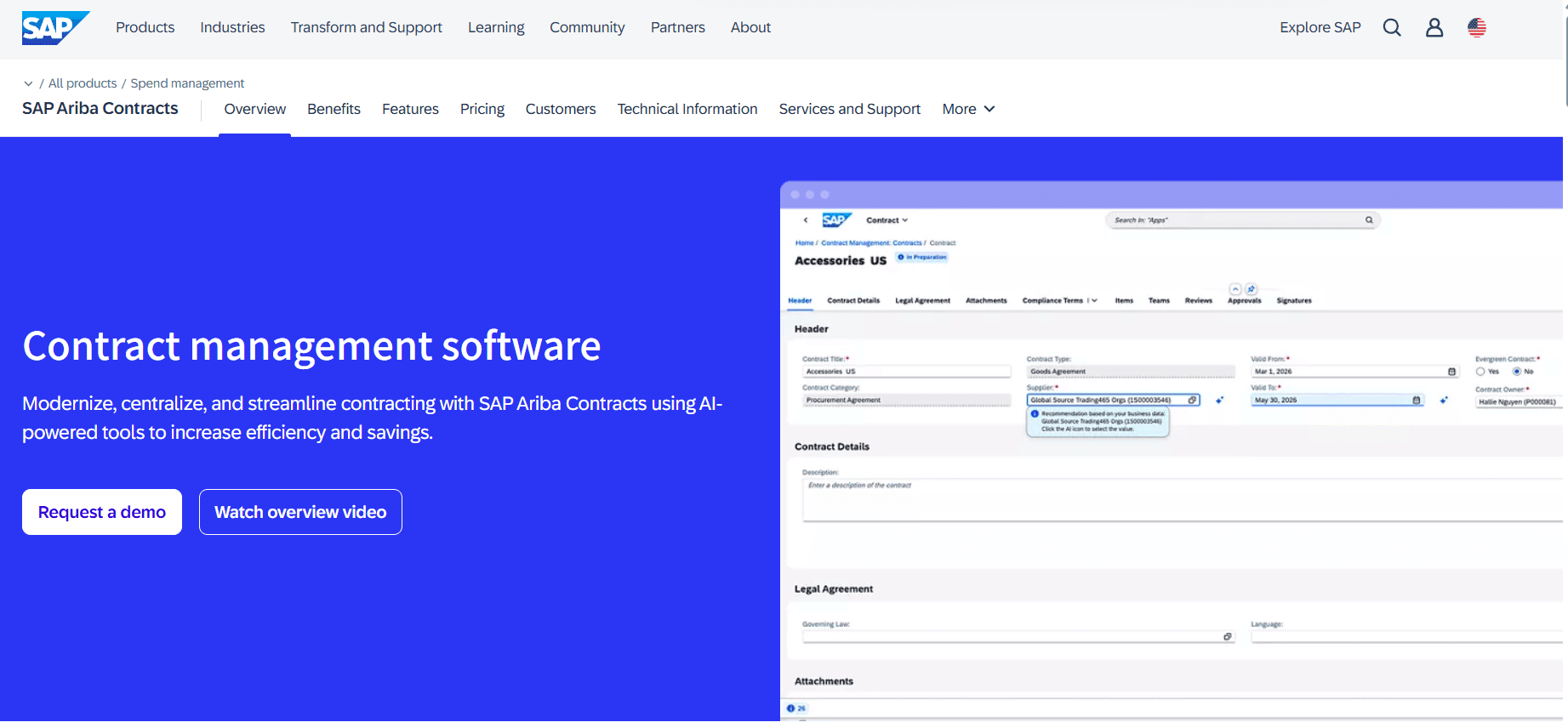Select the Features tab
The image size is (1568, 728).
[x=410, y=109]
